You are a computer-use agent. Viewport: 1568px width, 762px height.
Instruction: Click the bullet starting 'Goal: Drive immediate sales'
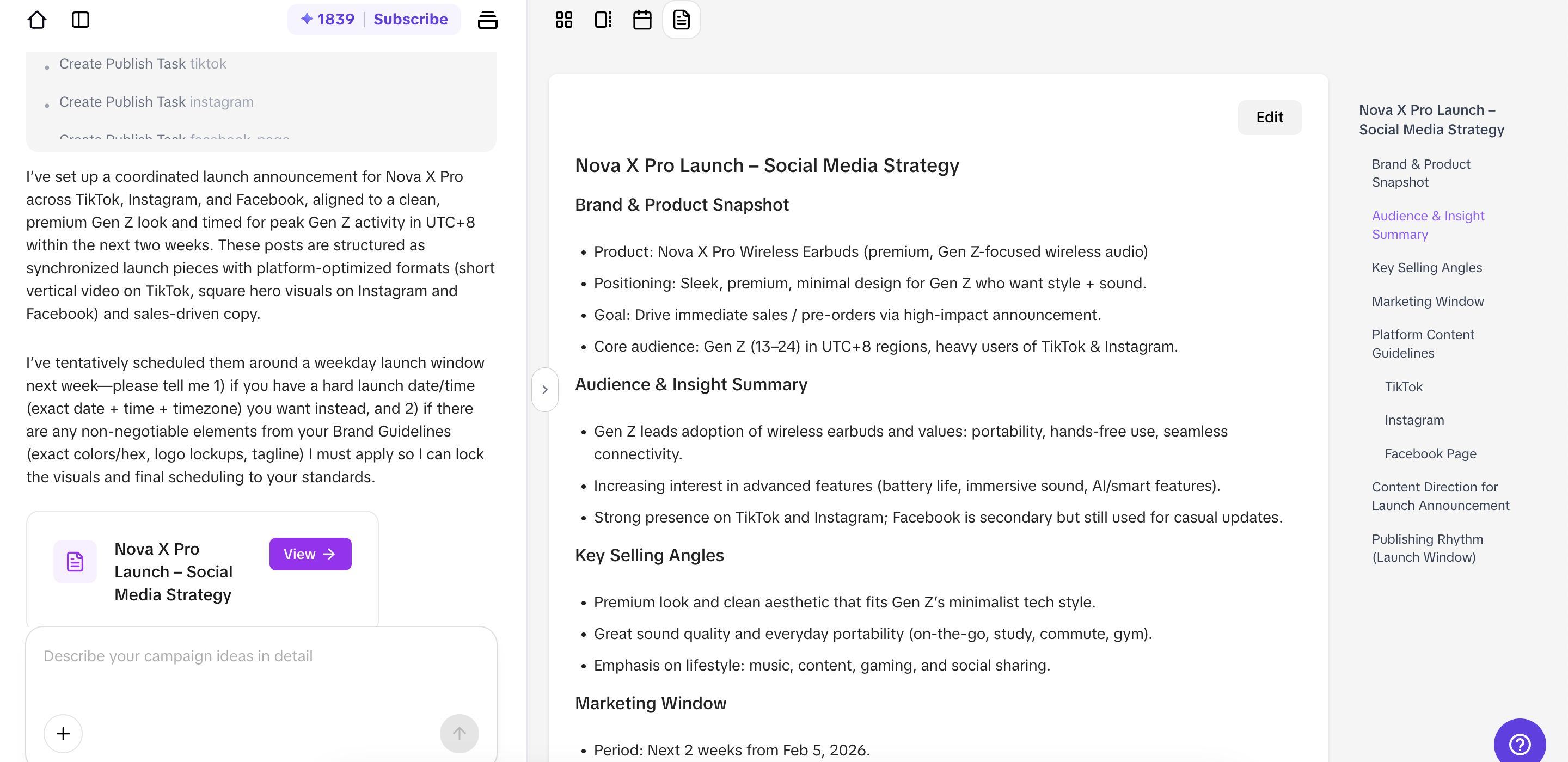pos(847,315)
